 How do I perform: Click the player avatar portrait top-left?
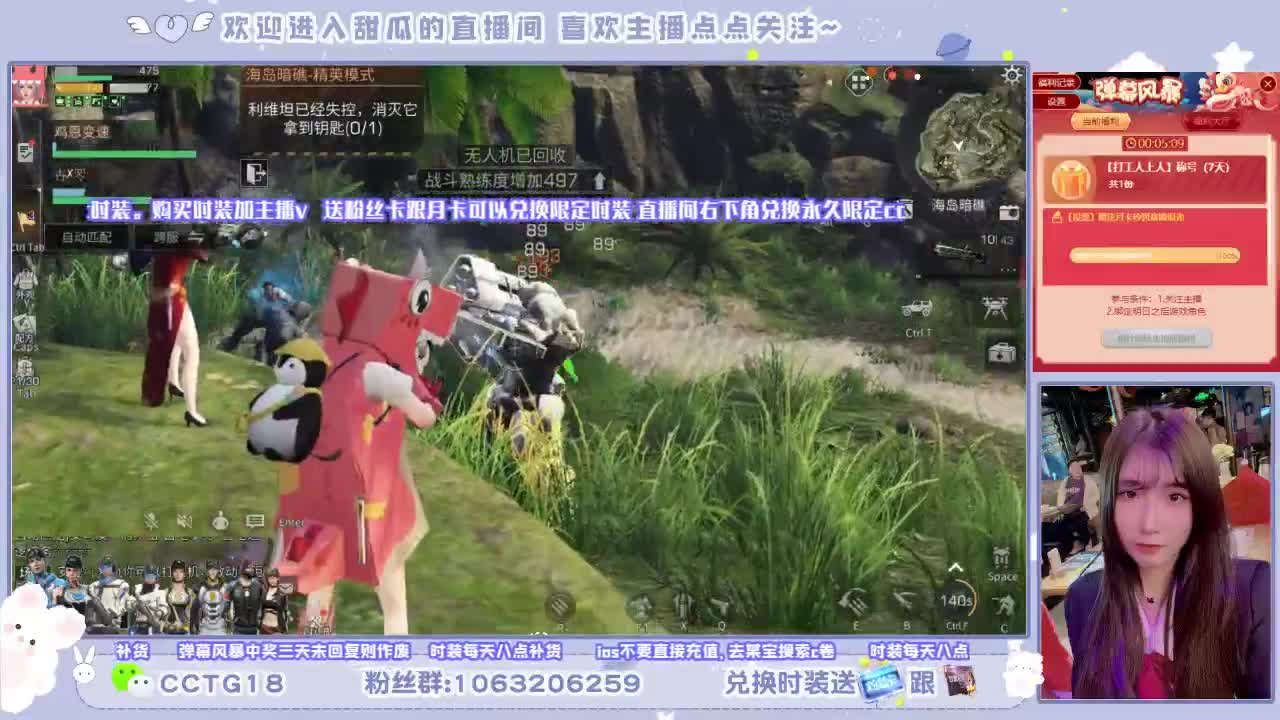click(28, 88)
